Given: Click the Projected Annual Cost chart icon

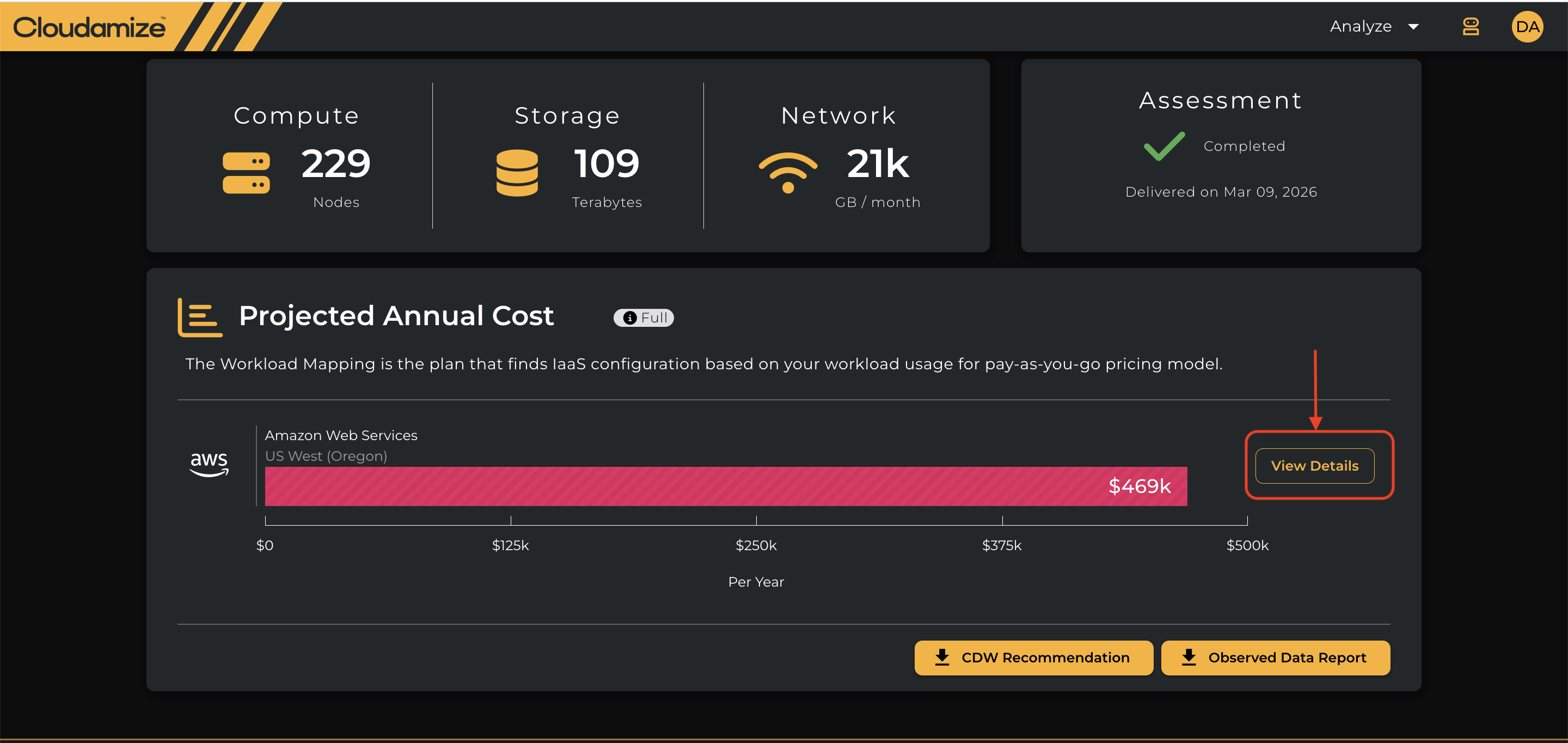Looking at the screenshot, I should click(200, 317).
